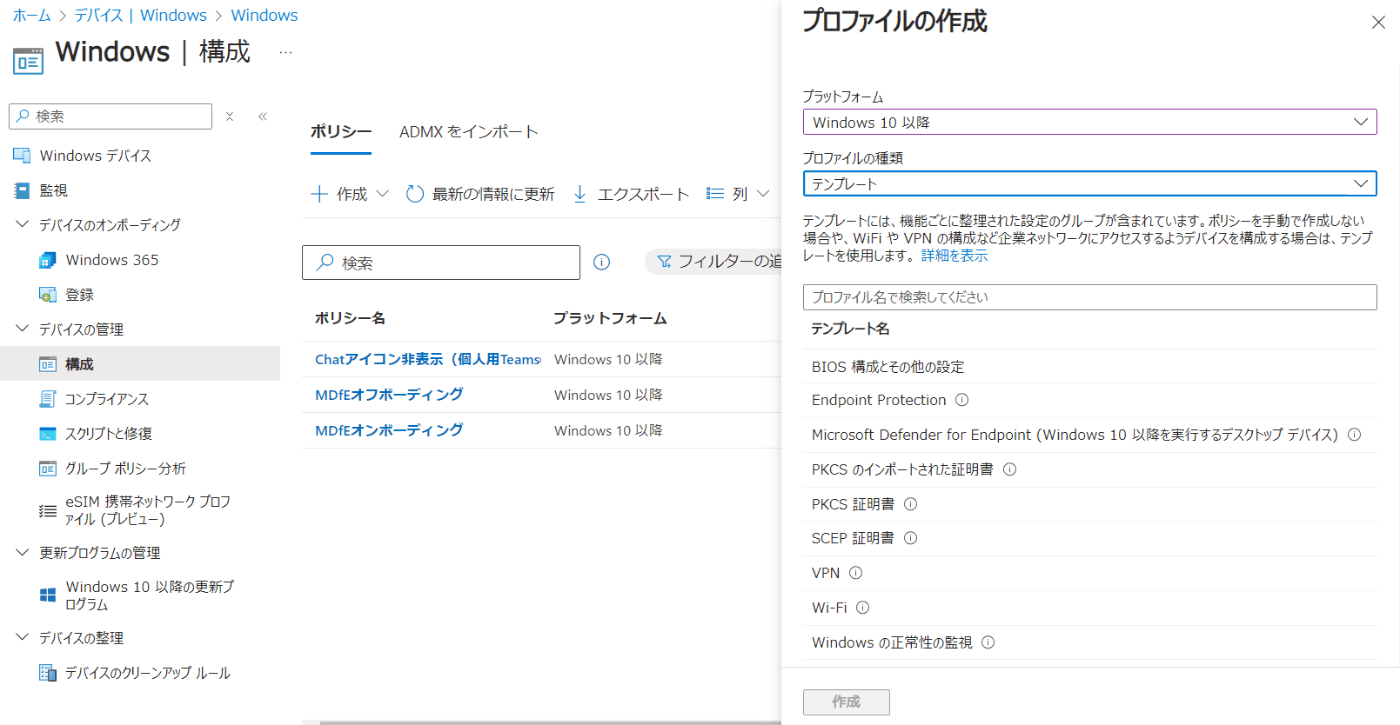
Task: Click info icon next to Wi-Fi
Action: 862,607
